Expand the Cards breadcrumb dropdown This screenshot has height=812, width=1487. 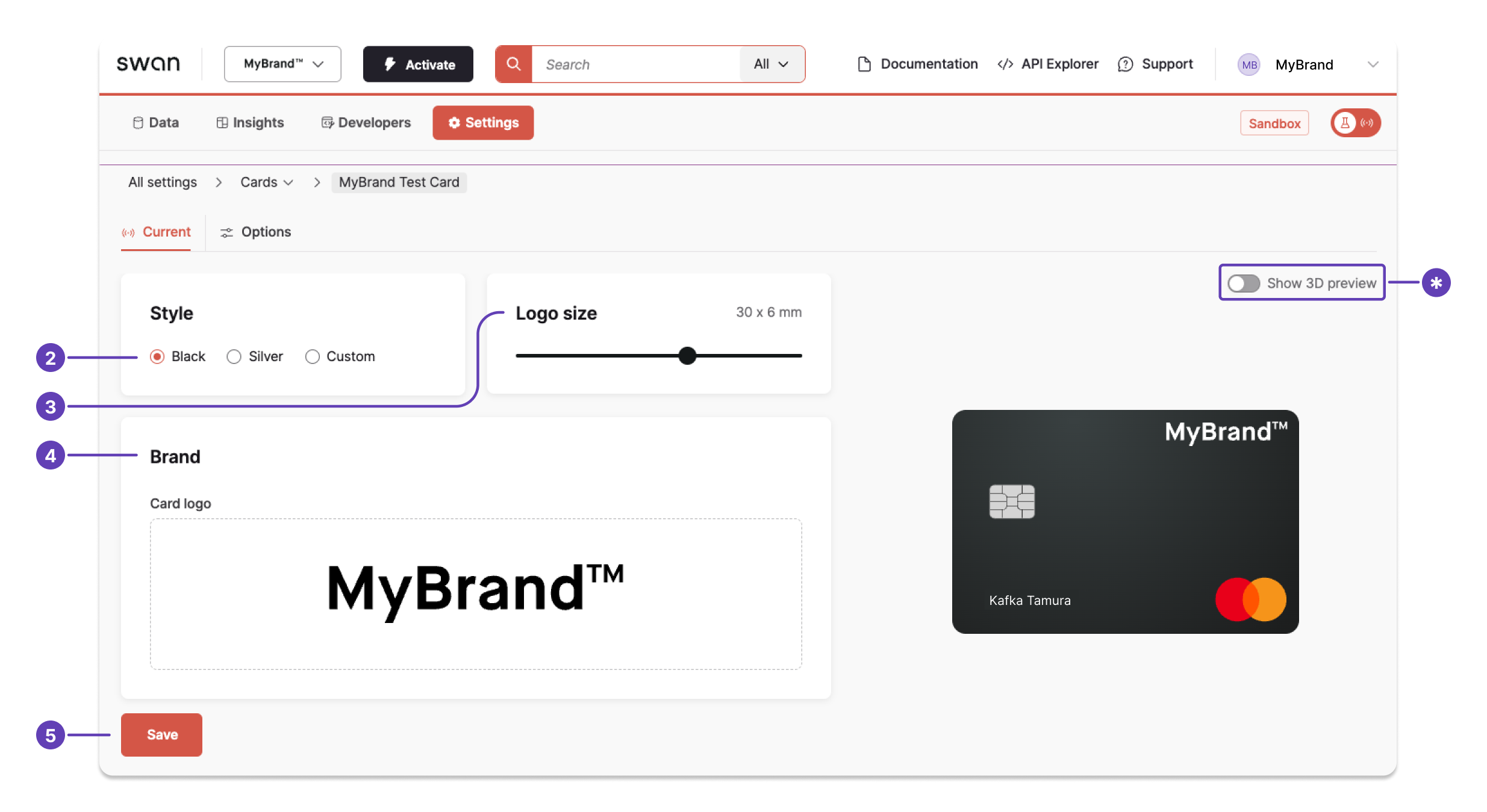pyautogui.click(x=266, y=182)
